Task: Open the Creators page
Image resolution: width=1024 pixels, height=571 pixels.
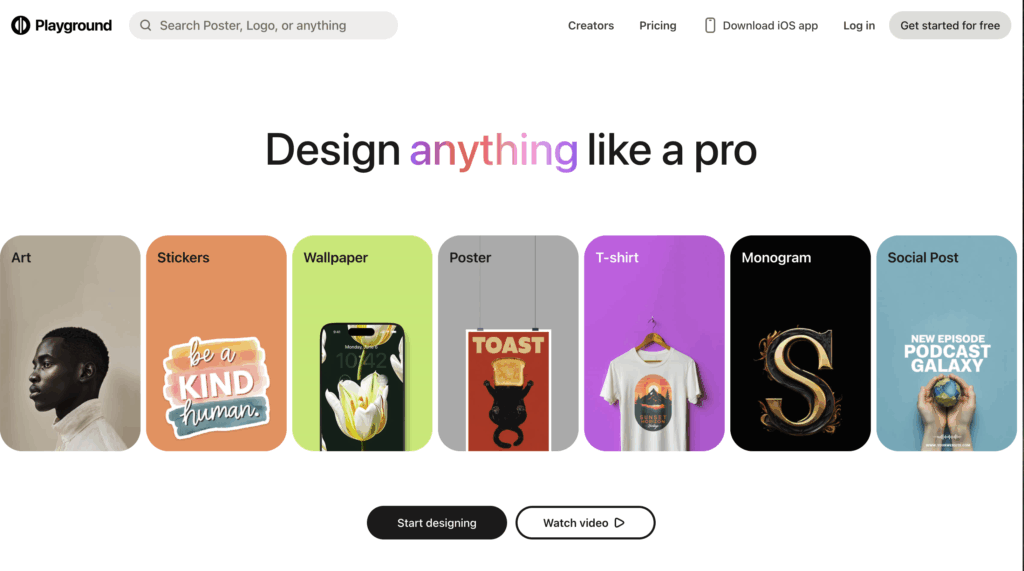Action: 590,25
